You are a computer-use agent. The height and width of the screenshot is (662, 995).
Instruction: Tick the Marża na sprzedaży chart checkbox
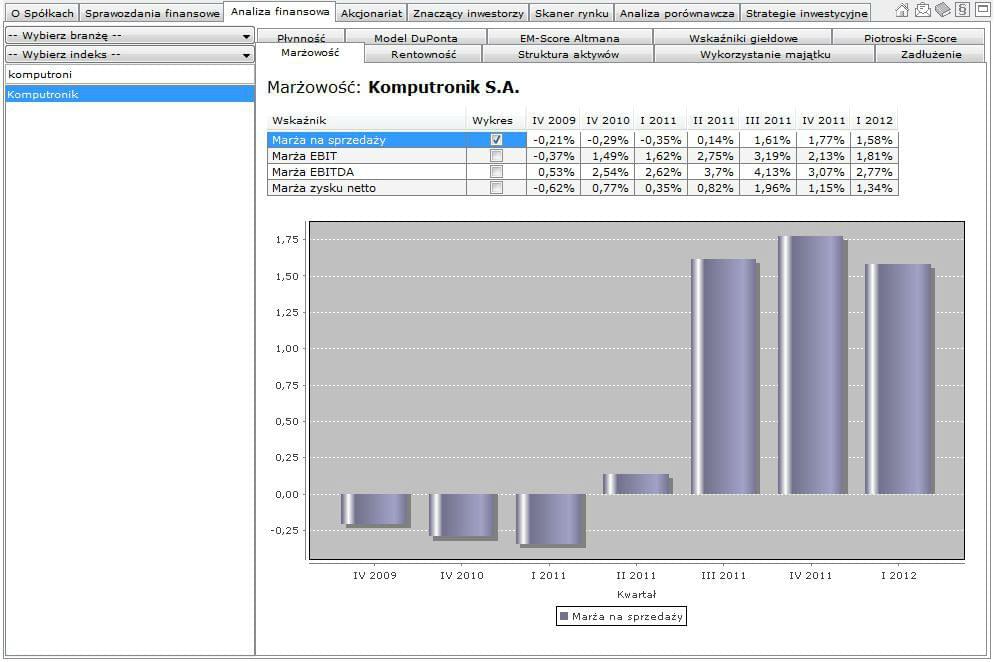click(x=496, y=140)
